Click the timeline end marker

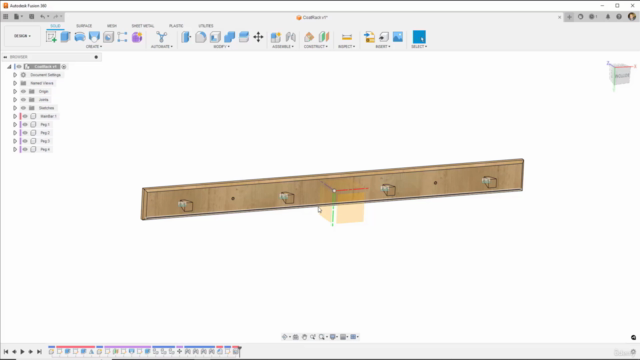pyautogui.click(x=240, y=351)
